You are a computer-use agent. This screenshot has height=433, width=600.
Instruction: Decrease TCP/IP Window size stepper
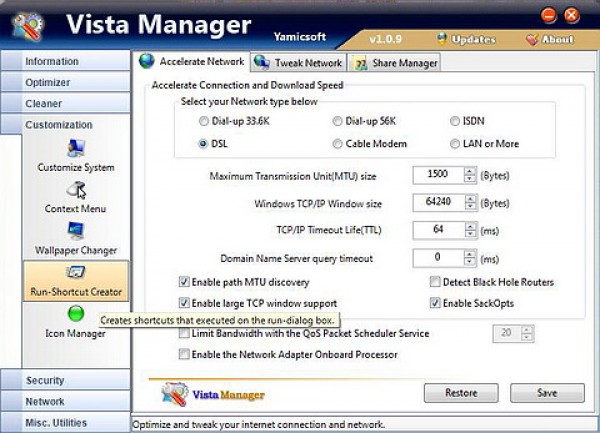(470, 206)
